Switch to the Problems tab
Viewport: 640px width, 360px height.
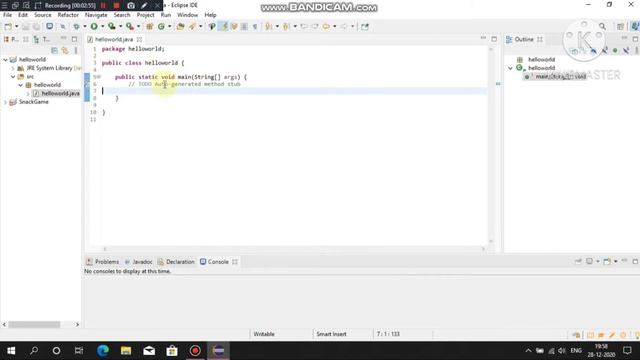[x=102, y=262]
